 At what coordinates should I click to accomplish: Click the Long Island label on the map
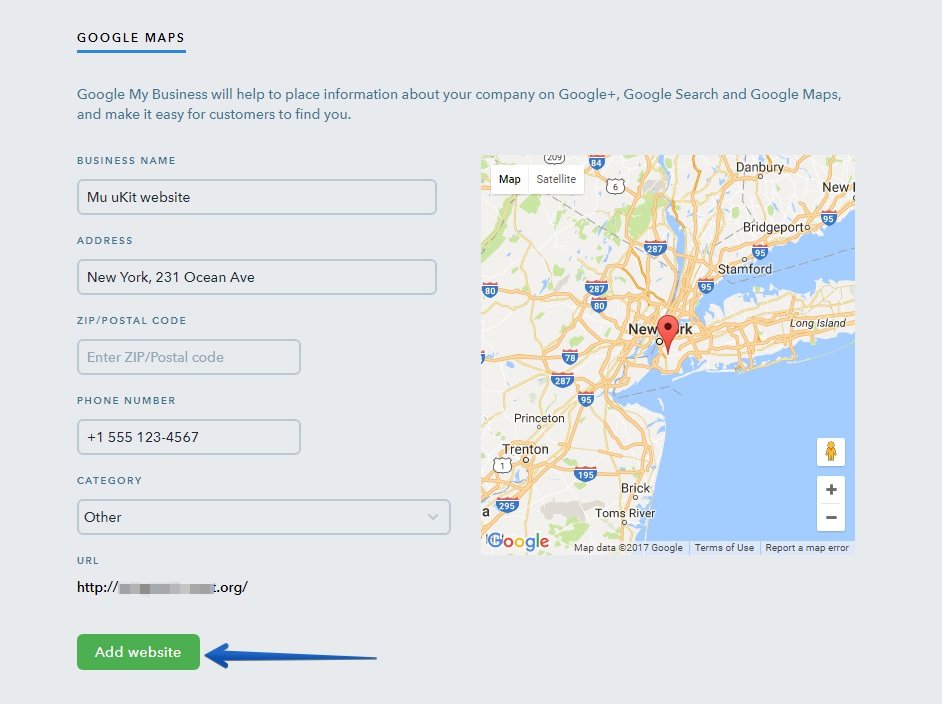coord(818,323)
